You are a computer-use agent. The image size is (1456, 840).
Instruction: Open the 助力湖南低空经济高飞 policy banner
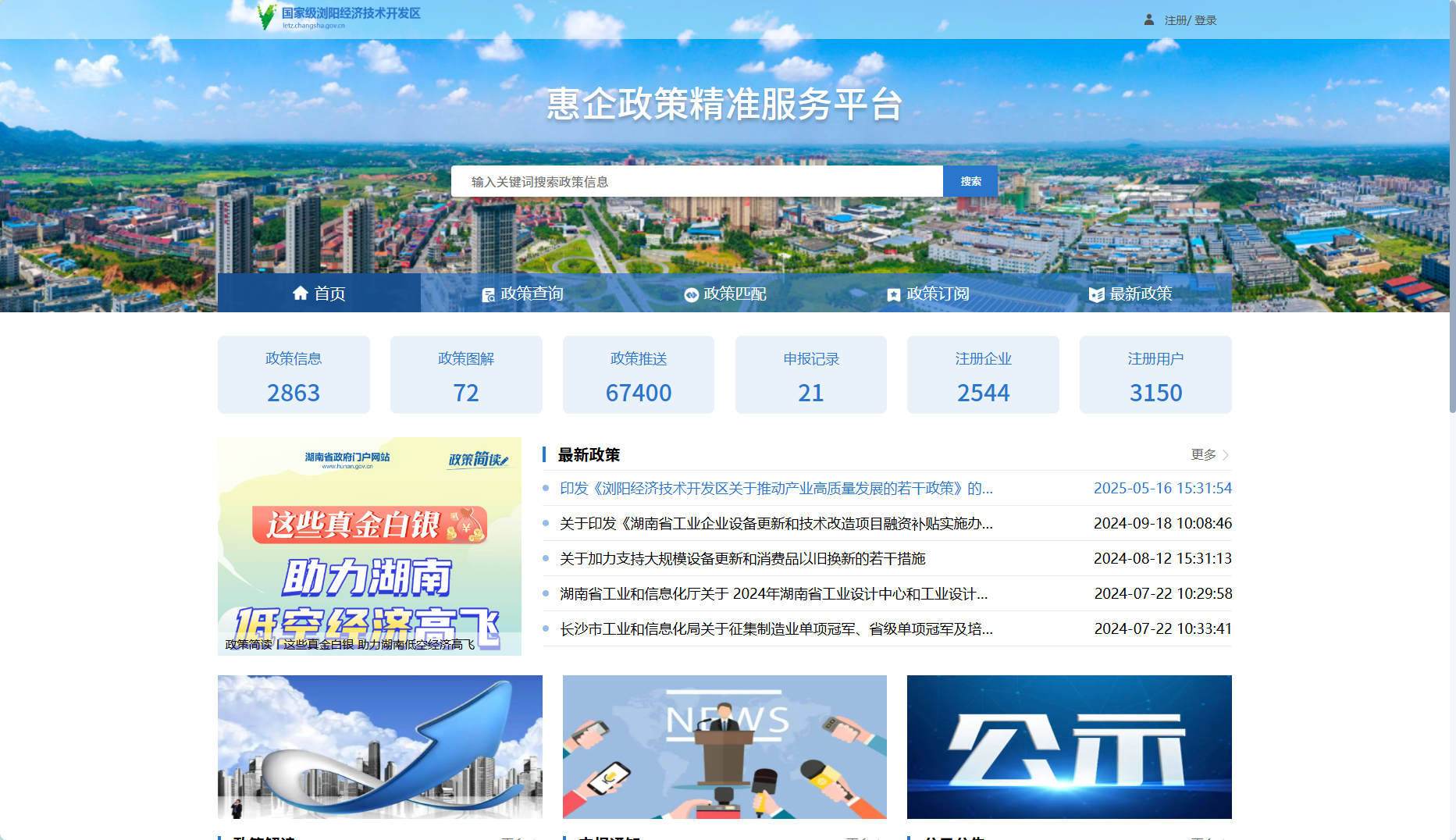coord(370,546)
